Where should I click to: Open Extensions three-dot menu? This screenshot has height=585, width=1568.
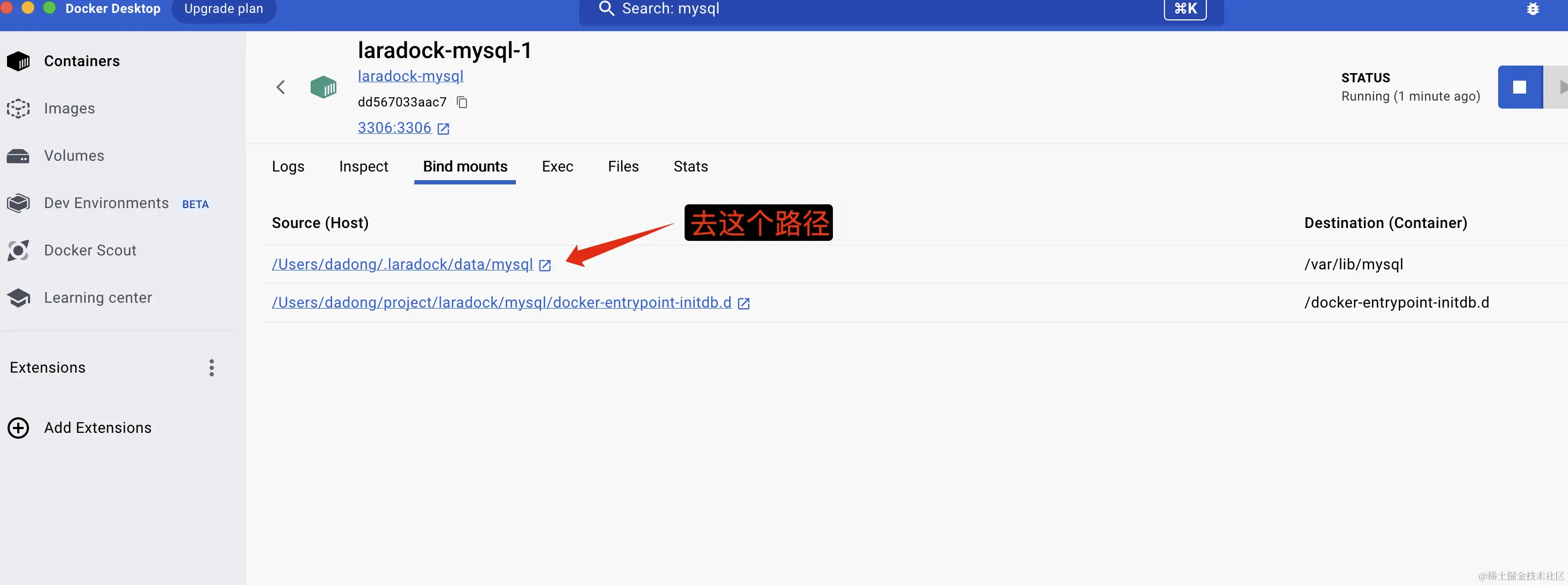(211, 367)
